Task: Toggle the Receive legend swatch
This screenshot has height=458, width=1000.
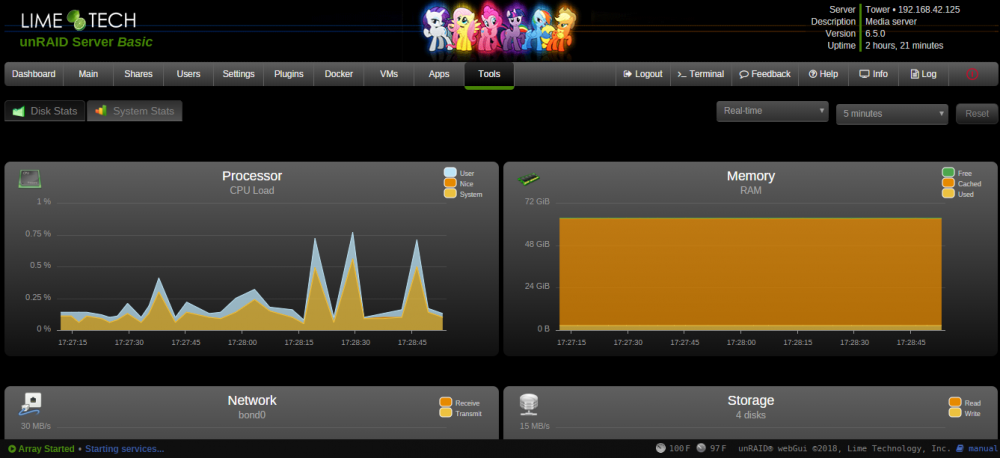Action: (x=446, y=403)
